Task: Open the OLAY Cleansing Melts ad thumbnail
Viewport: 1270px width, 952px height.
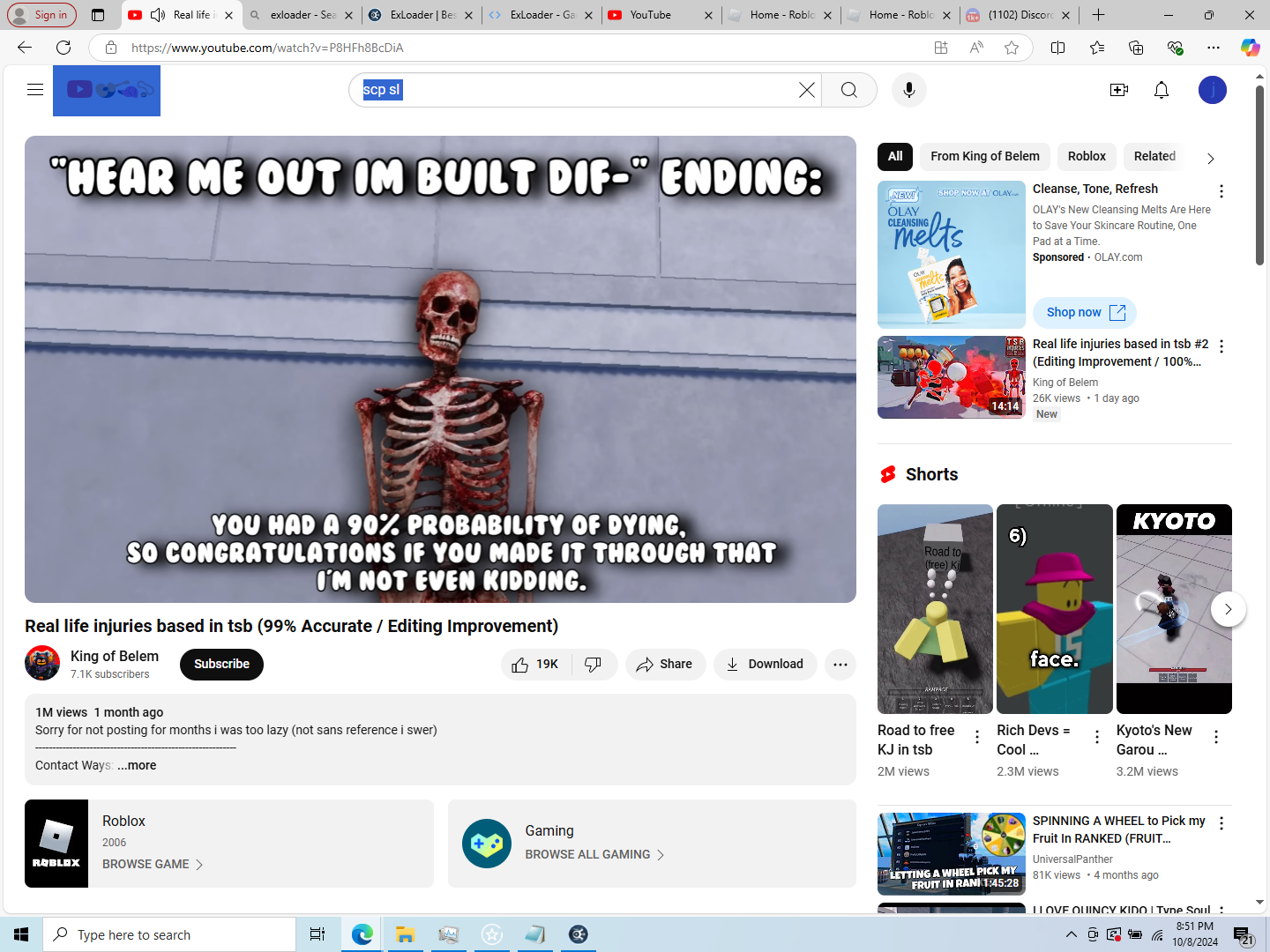Action: point(952,255)
